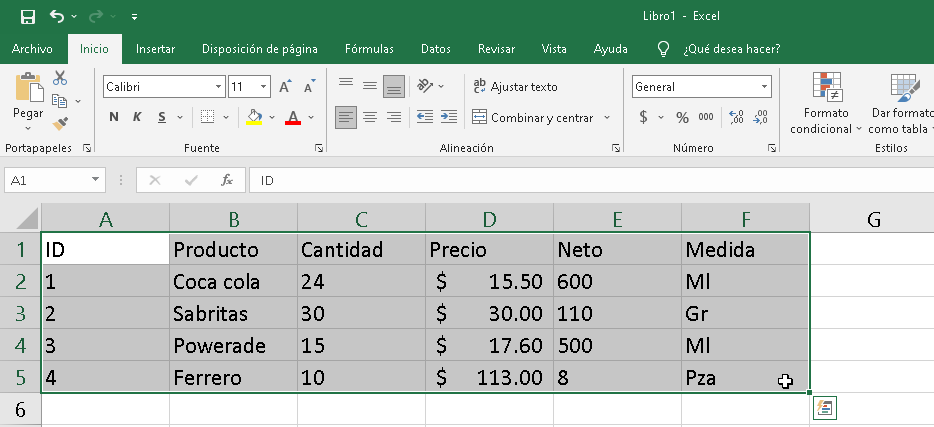Open the Vista tab
The image size is (934, 427).
554,49
